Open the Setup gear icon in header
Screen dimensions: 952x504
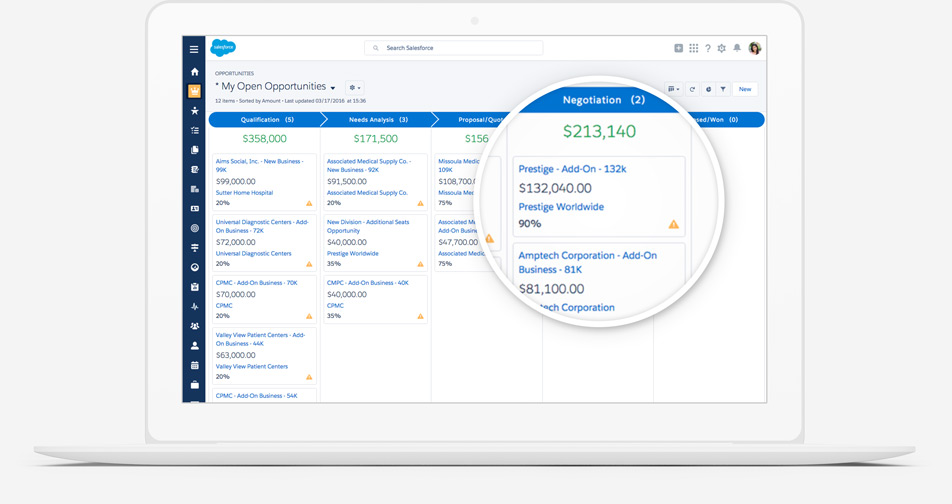(721, 48)
